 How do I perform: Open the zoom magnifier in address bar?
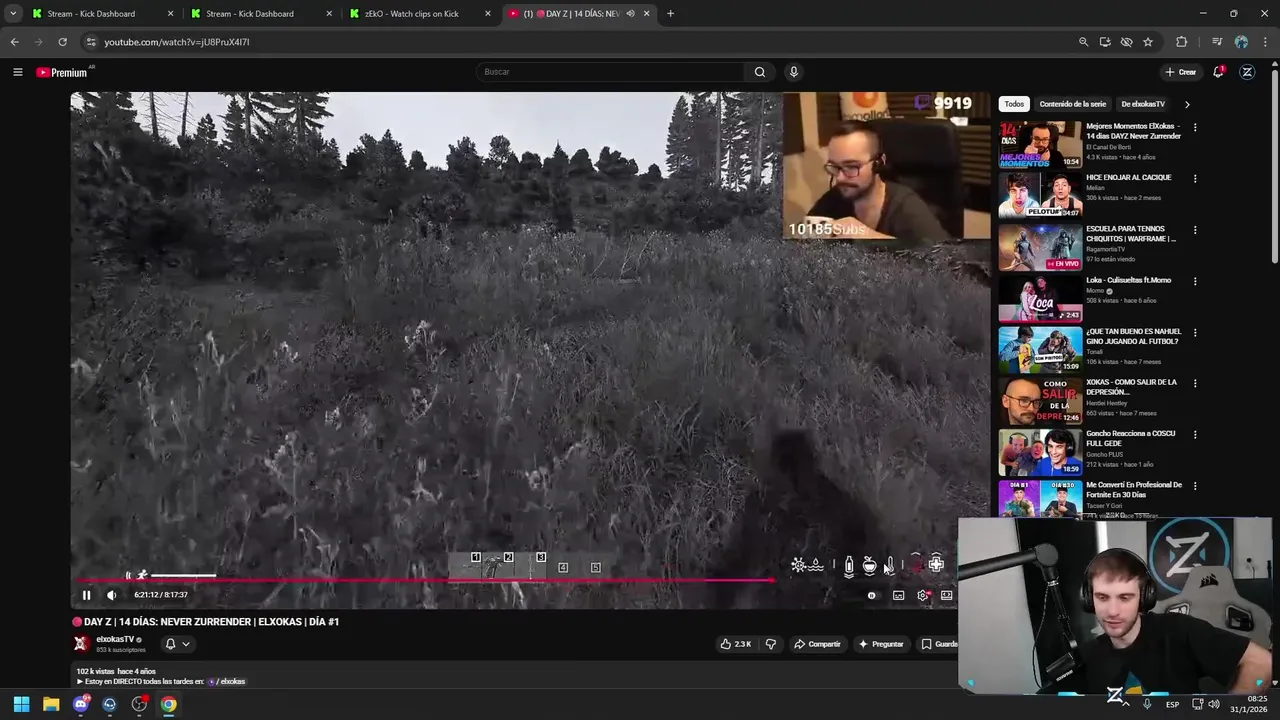1083,42
